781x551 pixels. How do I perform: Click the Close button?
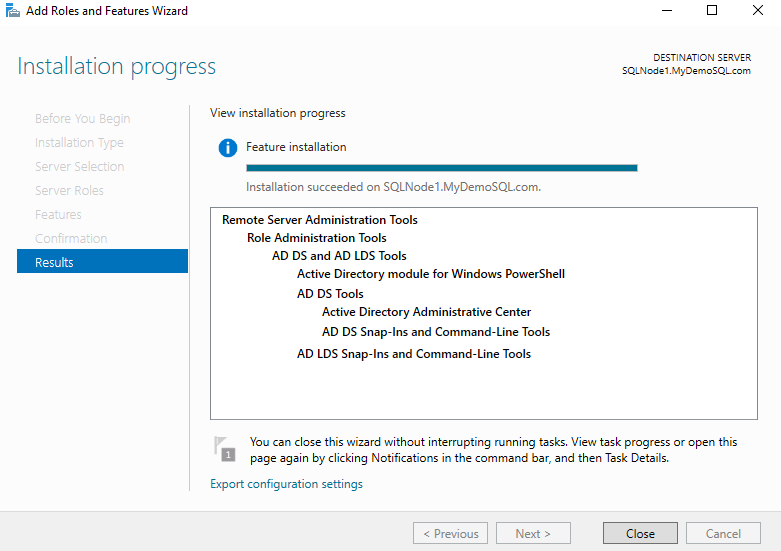640,534
